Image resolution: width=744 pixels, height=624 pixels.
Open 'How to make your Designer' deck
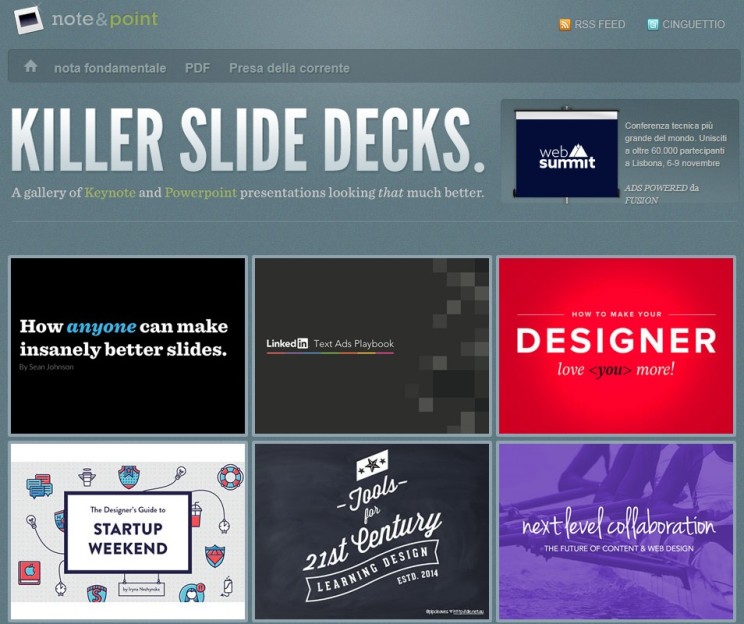tap(616, 346)
